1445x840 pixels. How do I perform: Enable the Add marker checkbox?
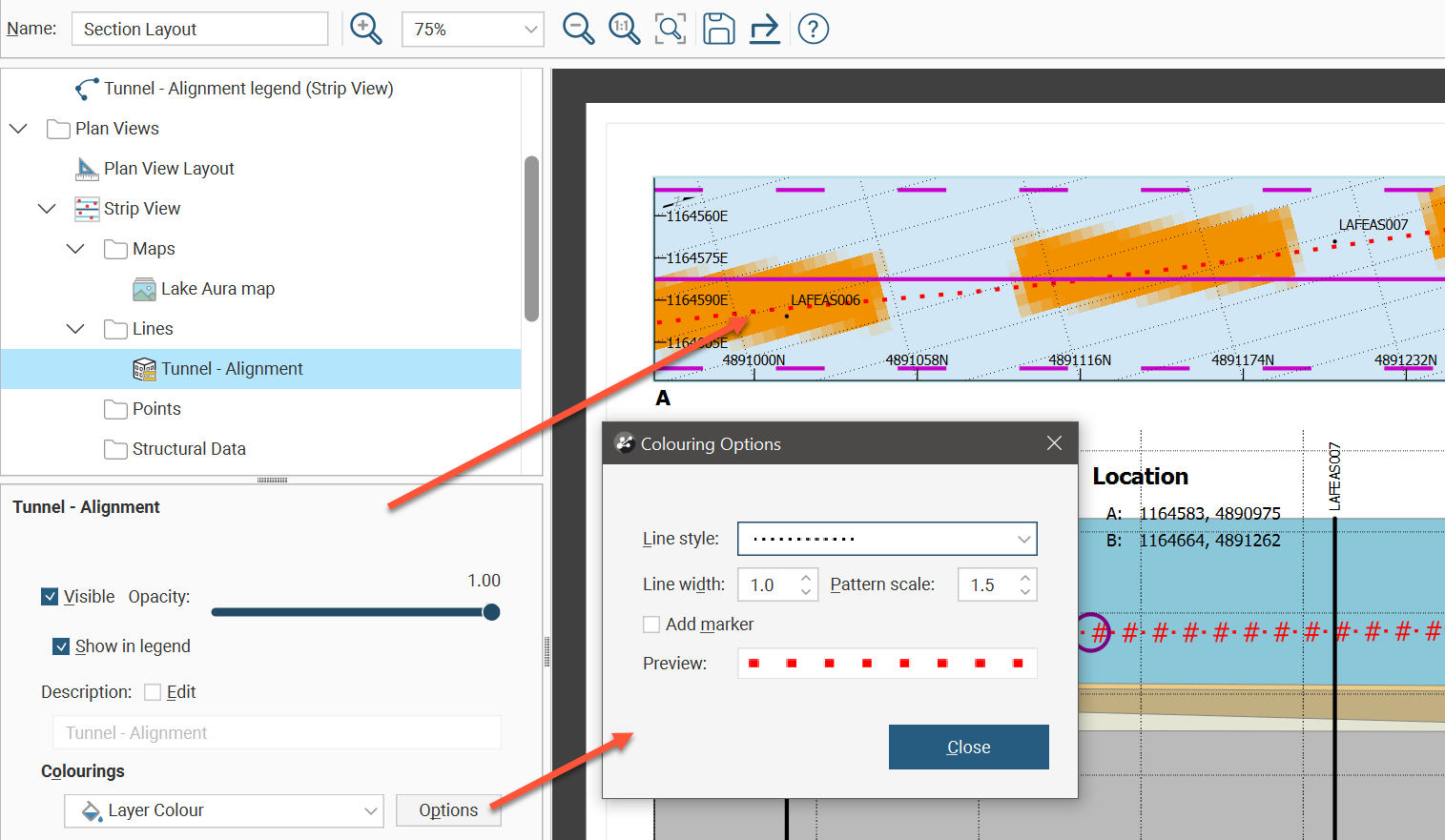(x=651, y=625)
